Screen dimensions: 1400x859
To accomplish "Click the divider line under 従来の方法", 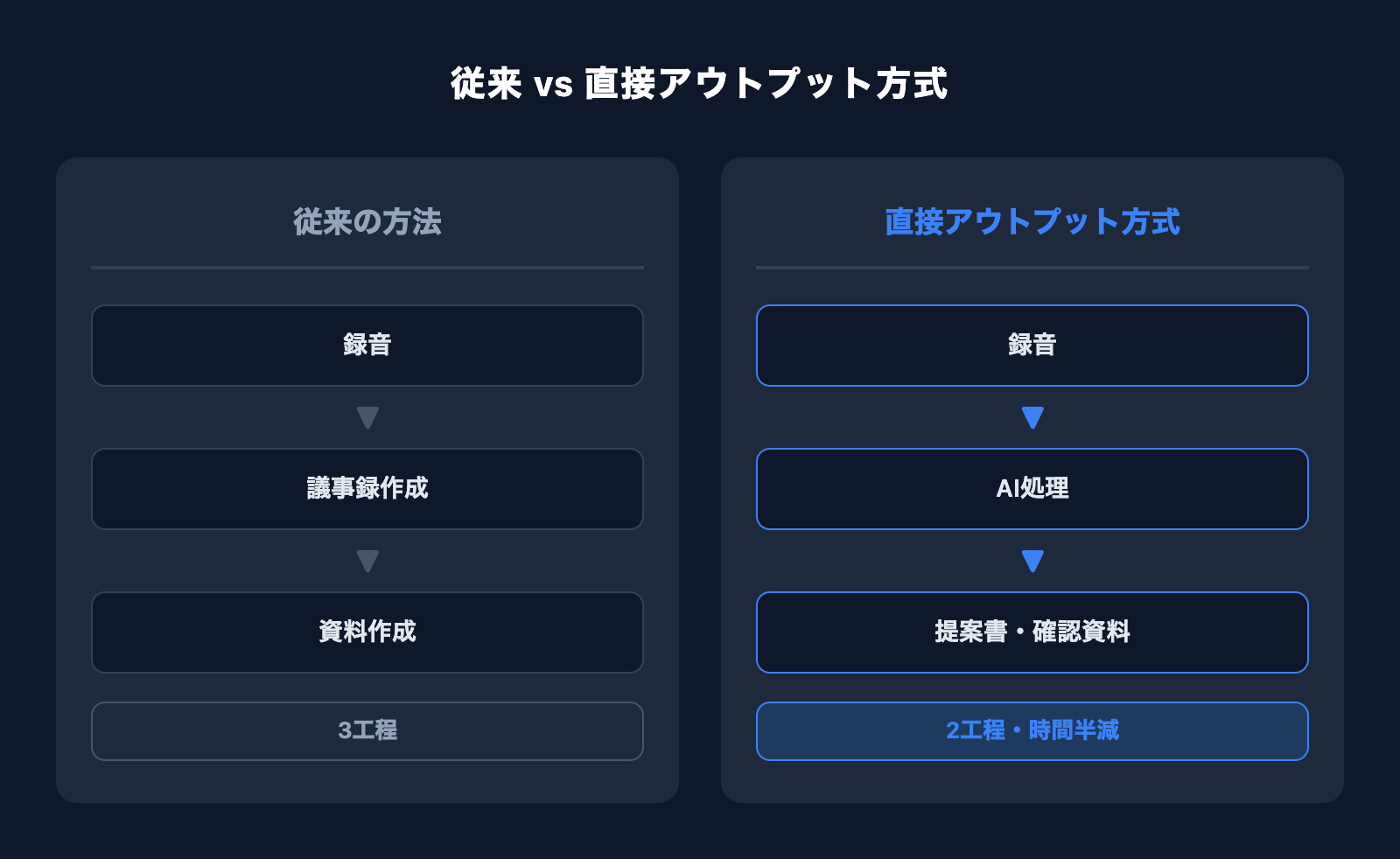I will tap(367, 268).
